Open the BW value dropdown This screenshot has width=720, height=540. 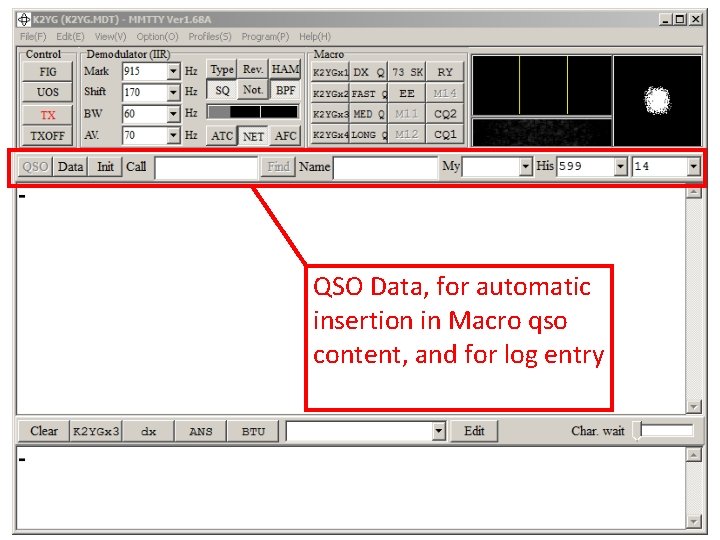173,113
